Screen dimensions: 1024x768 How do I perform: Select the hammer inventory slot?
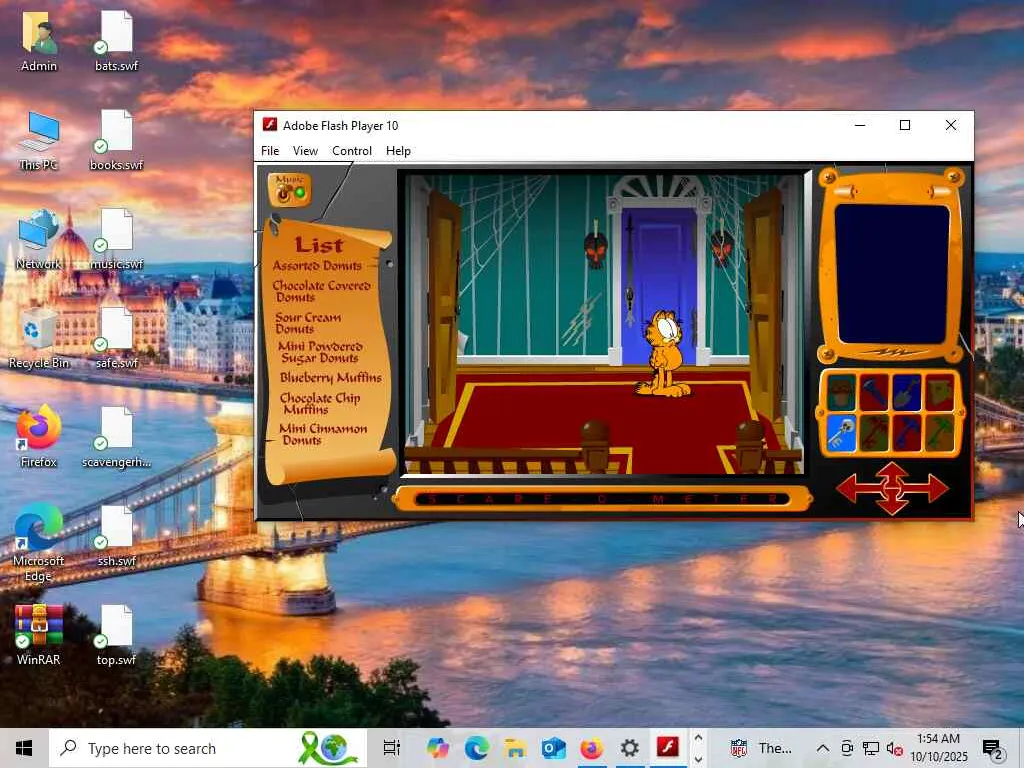point(873,391)
